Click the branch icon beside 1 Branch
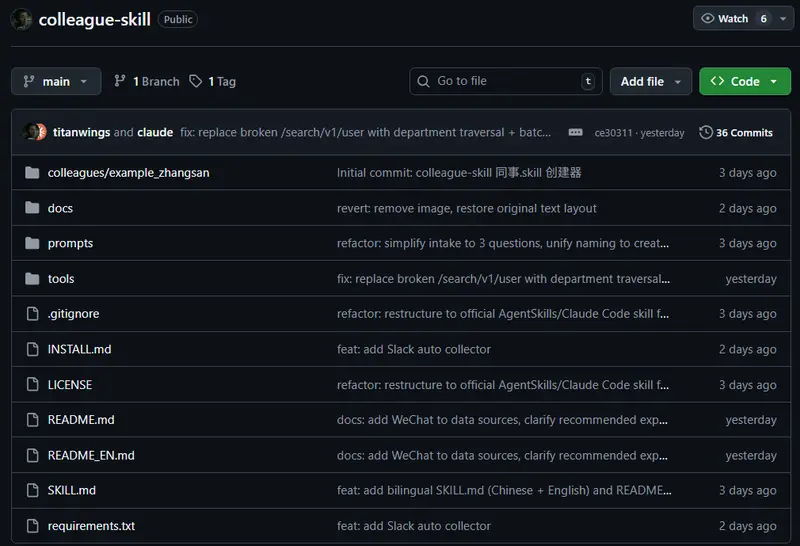The width and height of the screenshot is (800, 546). coord(121,81)
